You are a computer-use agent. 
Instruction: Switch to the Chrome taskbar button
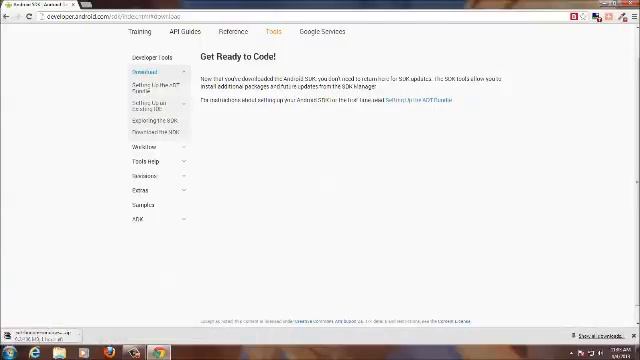159,352
